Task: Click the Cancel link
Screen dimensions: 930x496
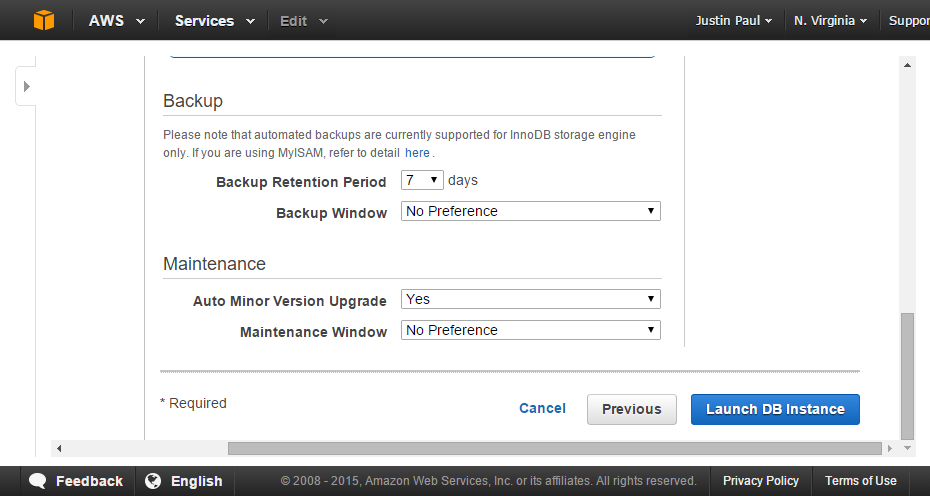Action: [x=542, y=408]
